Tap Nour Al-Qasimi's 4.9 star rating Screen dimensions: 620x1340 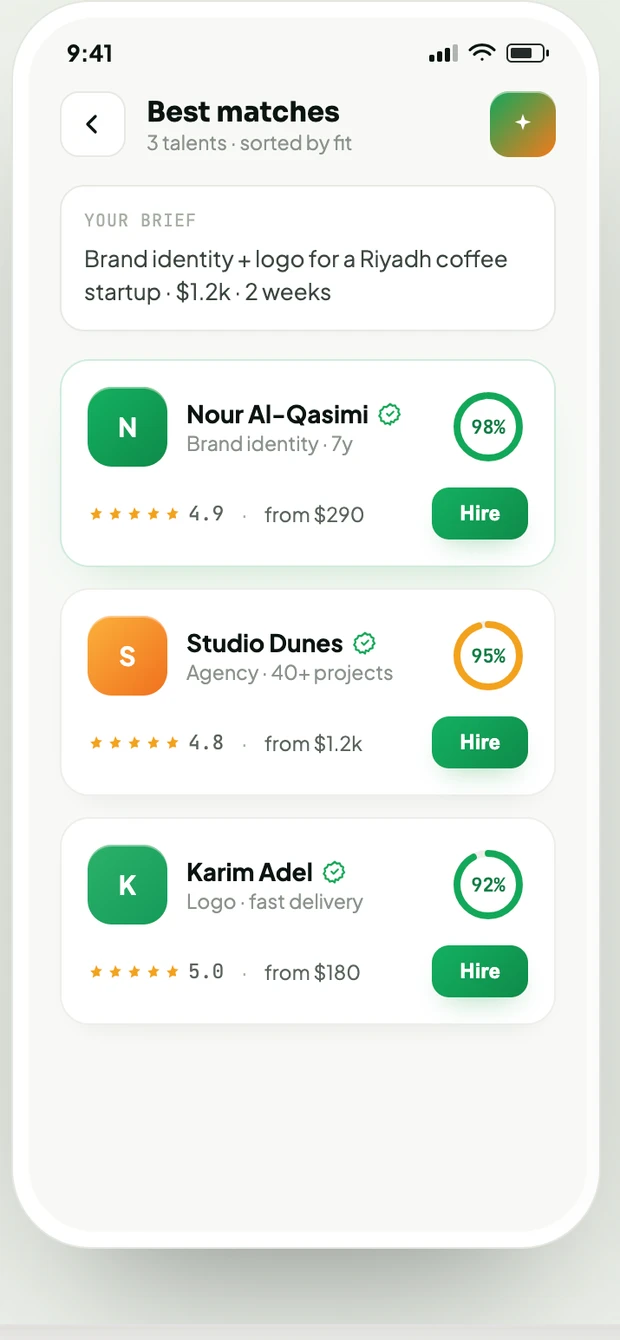click(x=157, y=514)
